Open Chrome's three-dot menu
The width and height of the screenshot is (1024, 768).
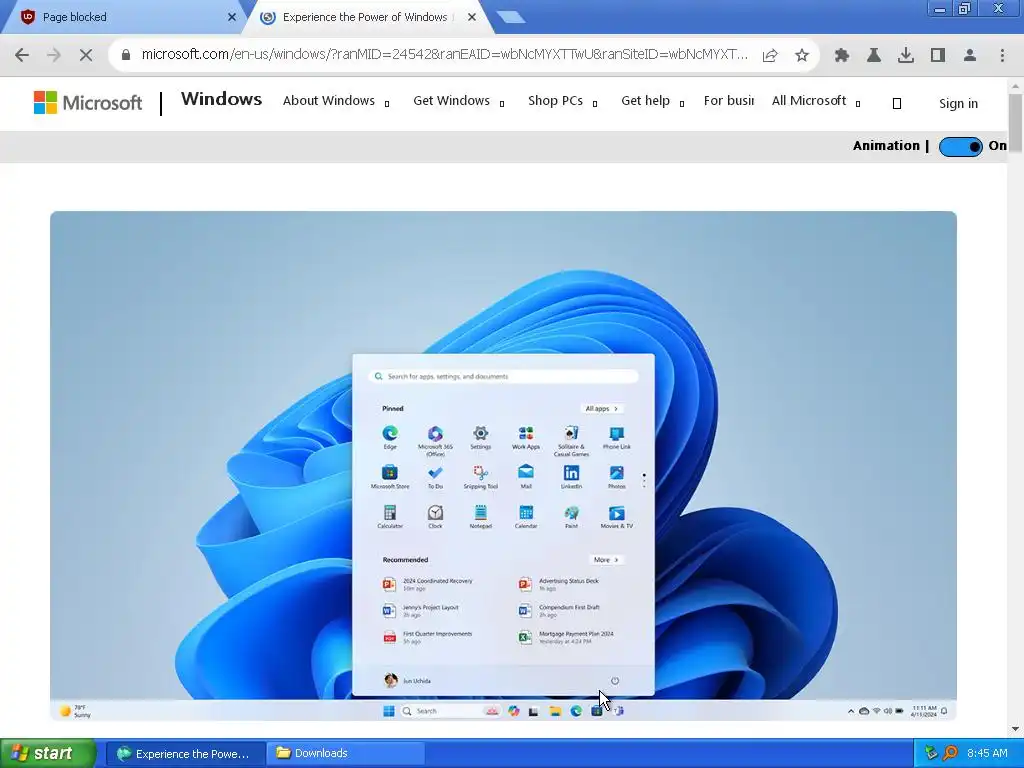coord(1002,56)
